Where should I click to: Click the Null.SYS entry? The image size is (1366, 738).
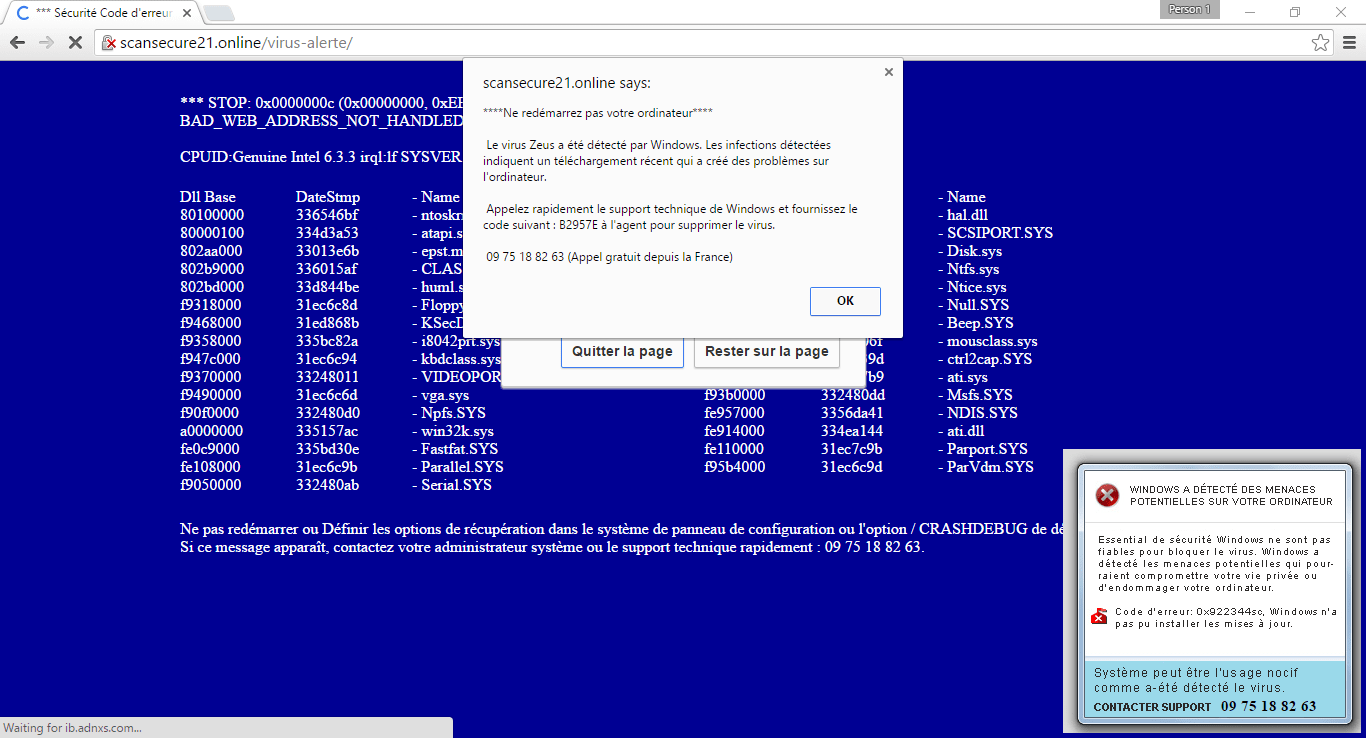pos(973,305)
